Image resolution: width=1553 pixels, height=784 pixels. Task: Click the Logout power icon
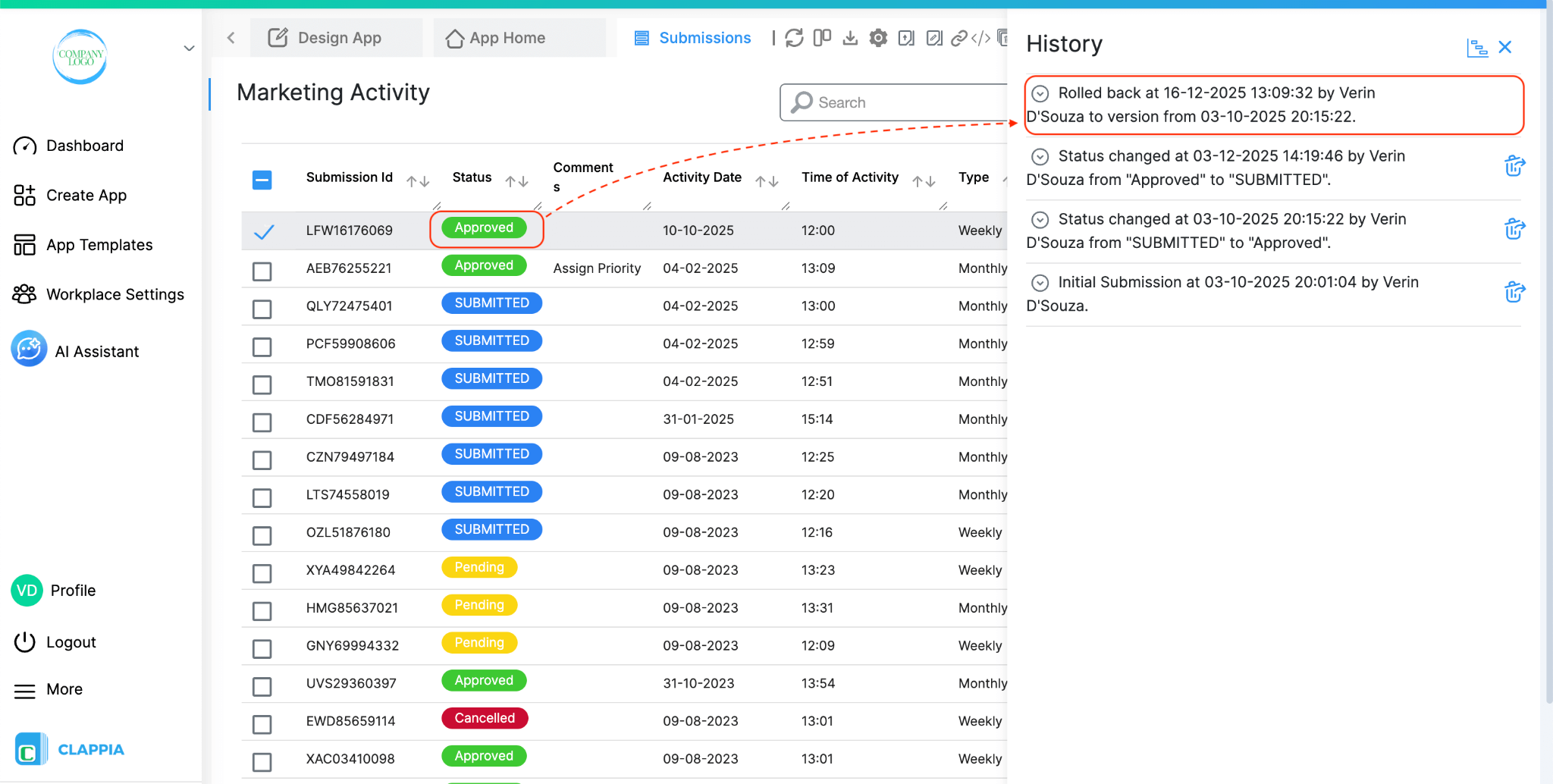pyautogui.click(x=25, y=642)
